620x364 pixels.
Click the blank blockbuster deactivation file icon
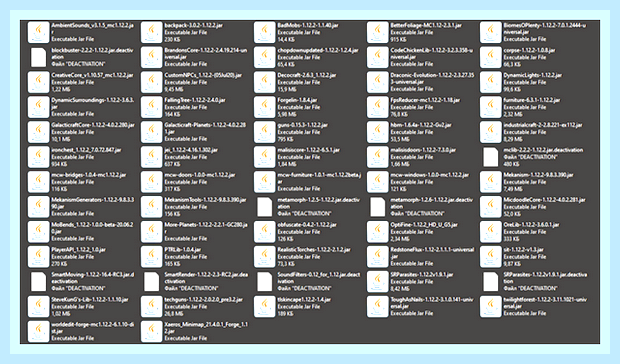[38, 57]
